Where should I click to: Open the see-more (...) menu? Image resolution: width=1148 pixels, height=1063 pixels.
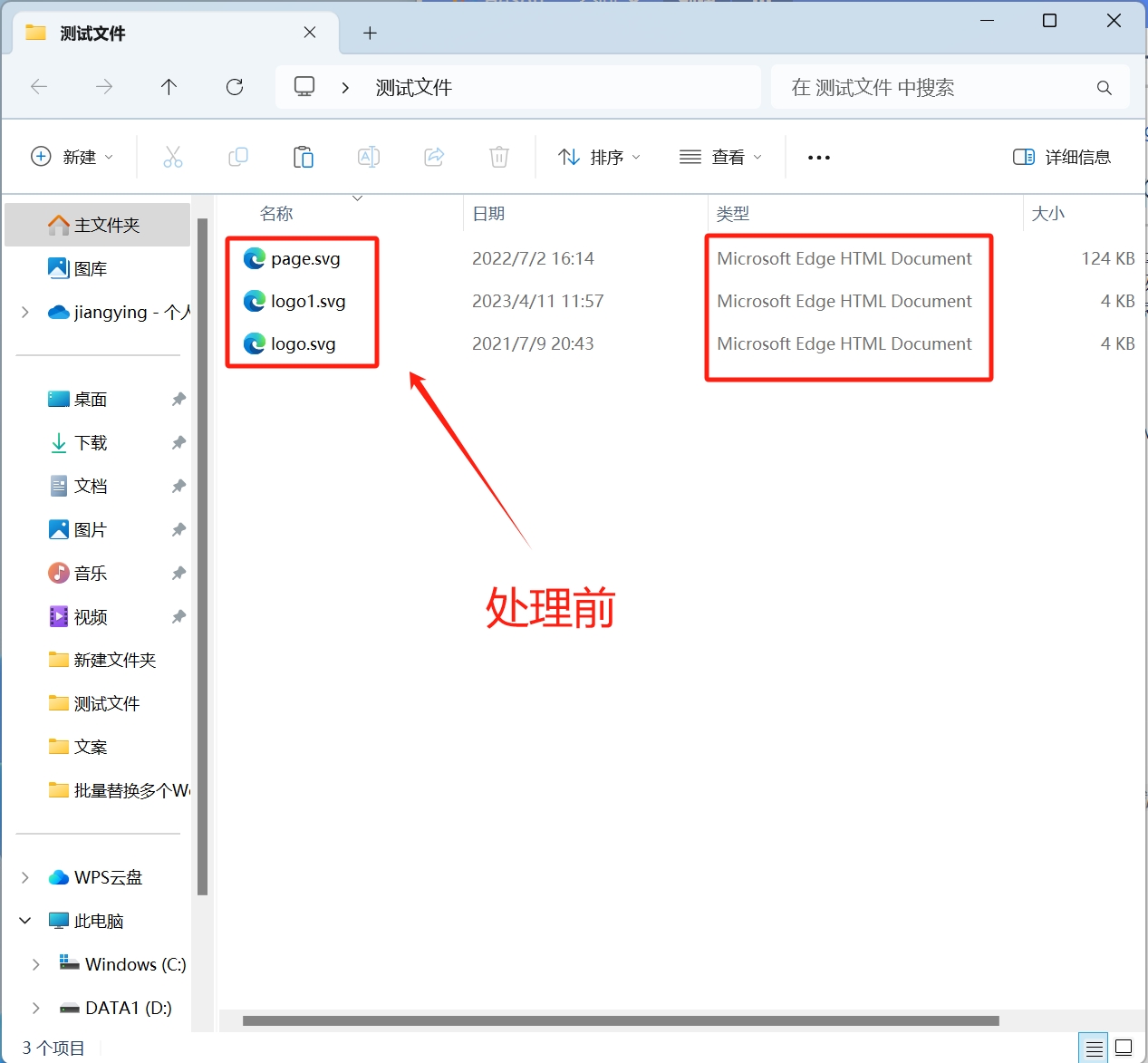[818, 156]
